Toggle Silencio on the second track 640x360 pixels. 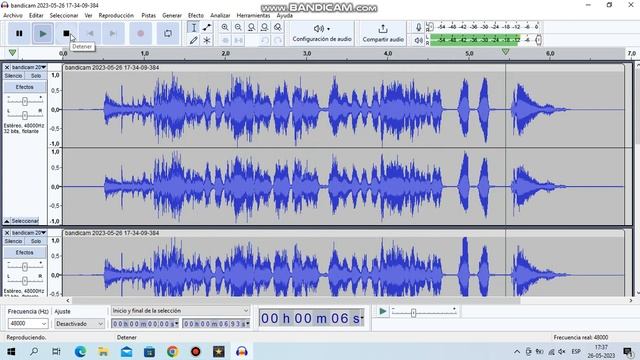13,241
